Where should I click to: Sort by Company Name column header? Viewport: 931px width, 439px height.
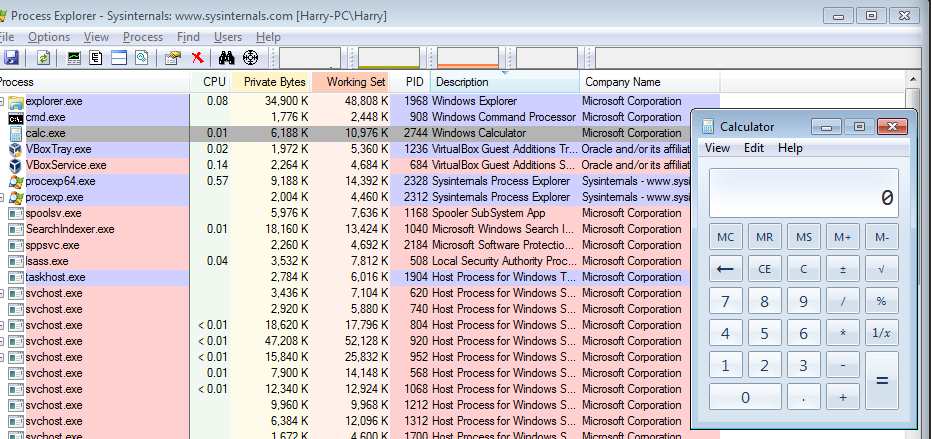(650, 82)
